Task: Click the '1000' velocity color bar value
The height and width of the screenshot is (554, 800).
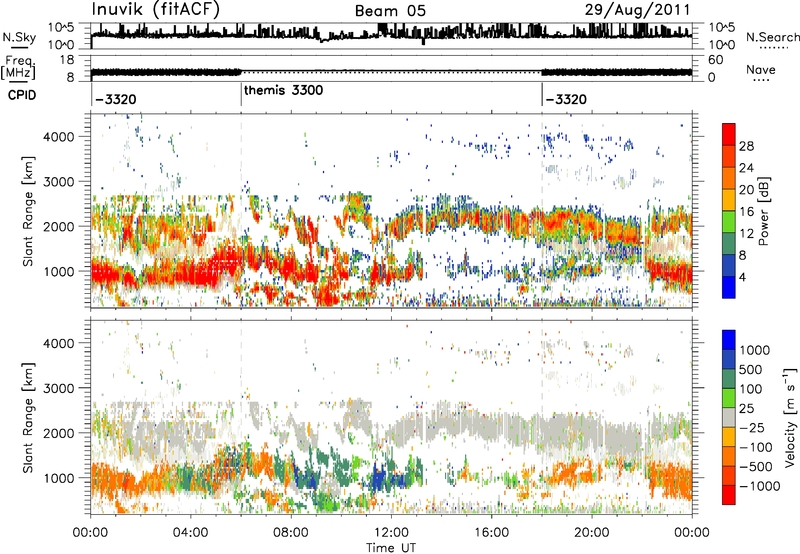Action: (755, 350)
